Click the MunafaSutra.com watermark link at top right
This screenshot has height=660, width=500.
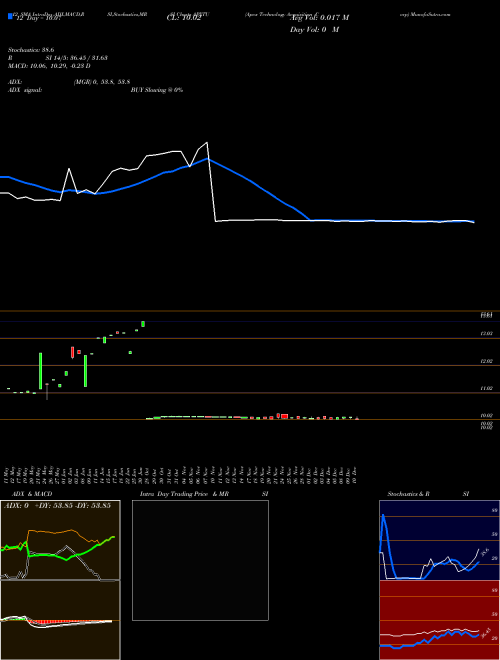(431, 14)
